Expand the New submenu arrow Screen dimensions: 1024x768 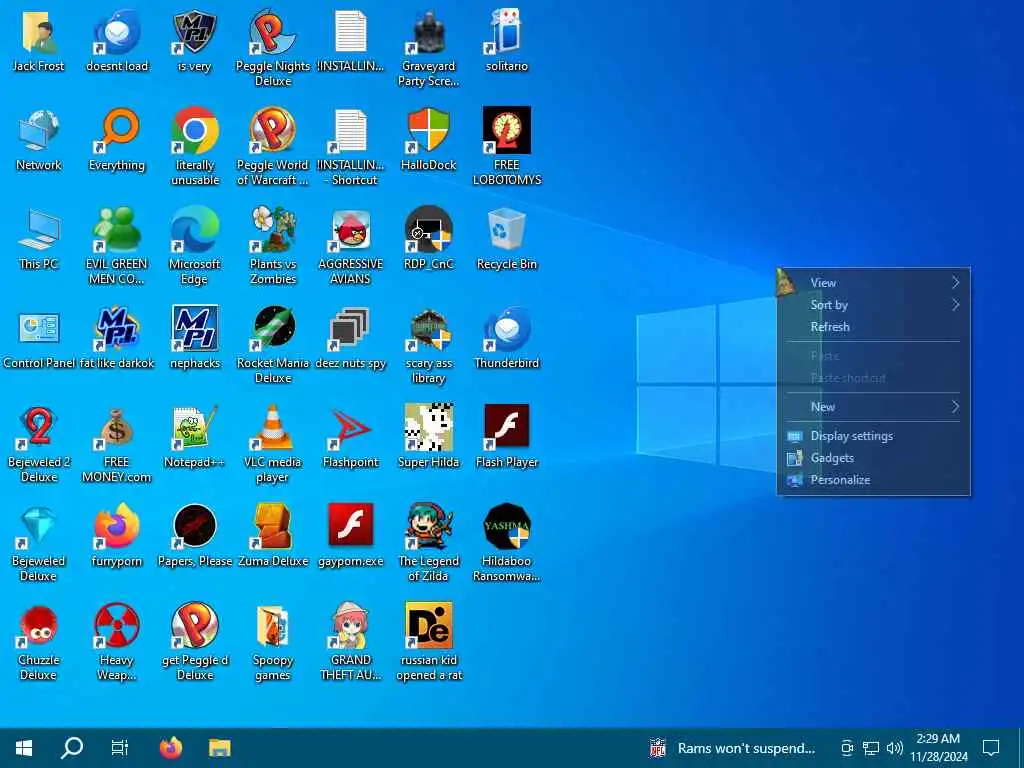955,407
